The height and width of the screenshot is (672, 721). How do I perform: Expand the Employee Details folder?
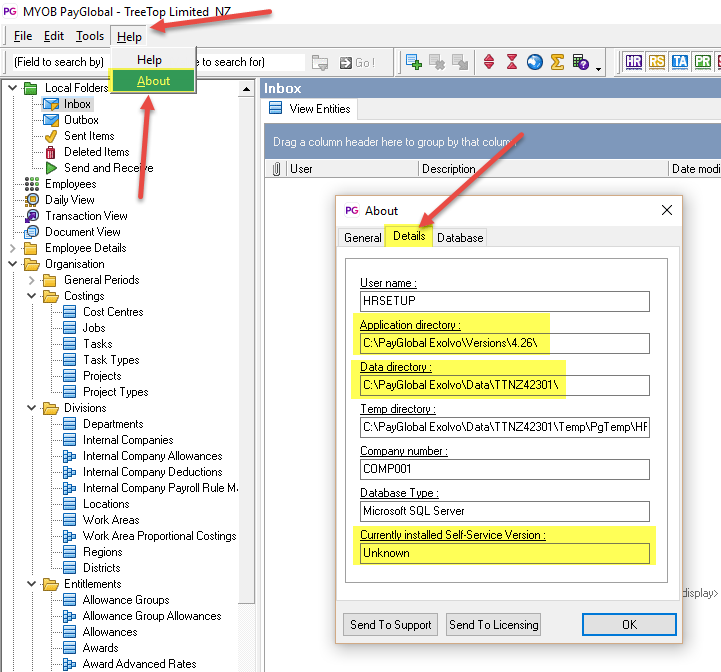tap(13, 248)
